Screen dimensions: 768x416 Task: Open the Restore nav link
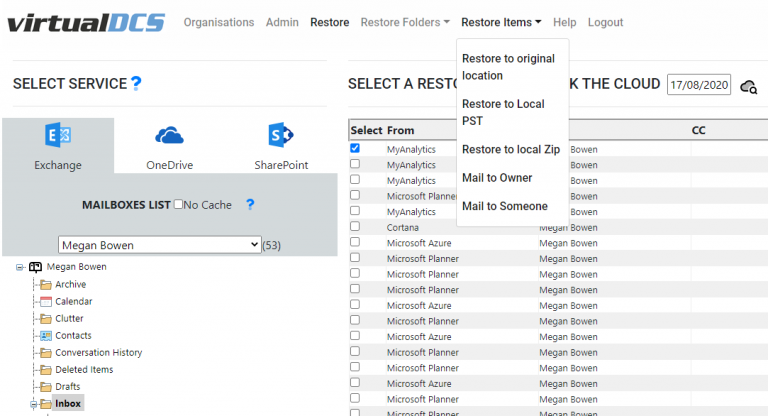click(x=330, y=23)
